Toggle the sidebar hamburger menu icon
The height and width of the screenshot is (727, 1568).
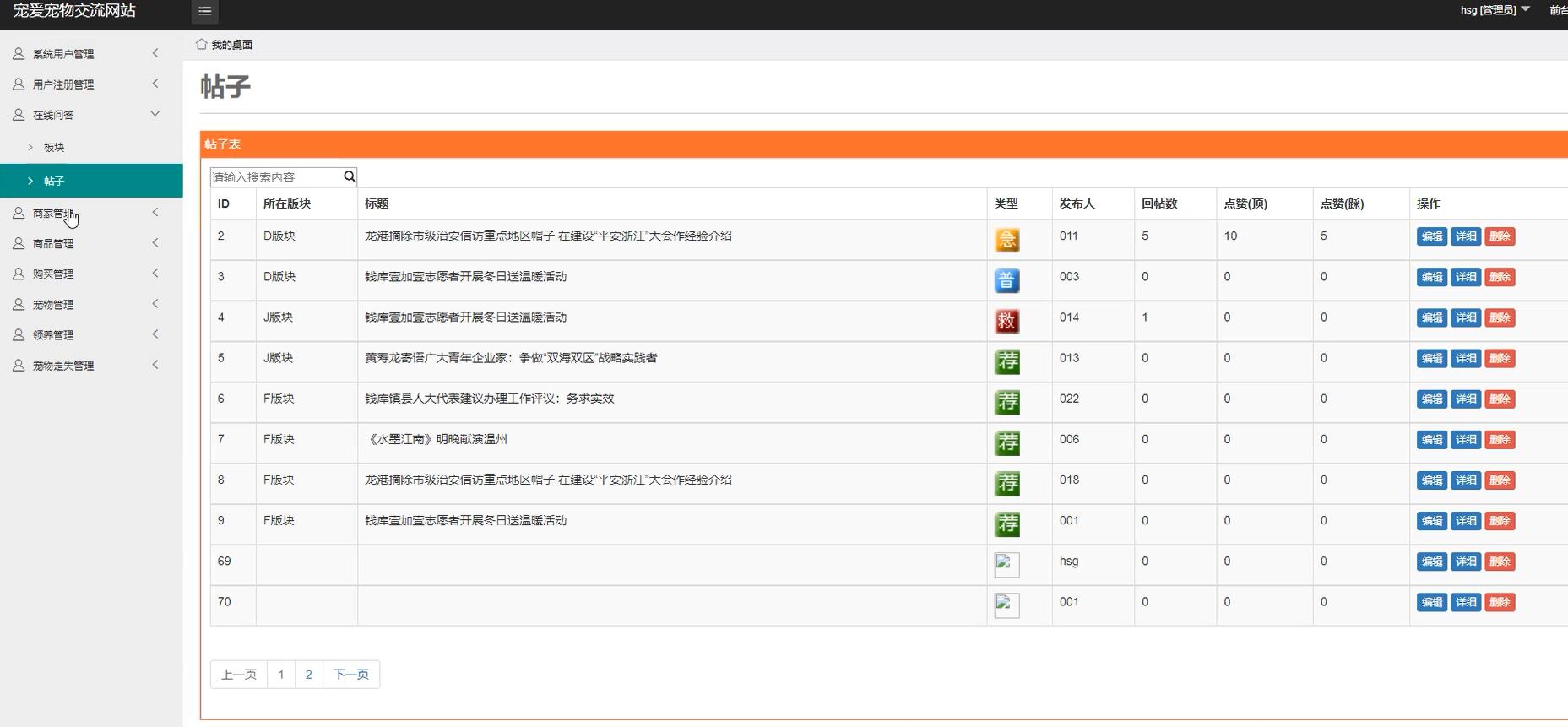[204, 11]
